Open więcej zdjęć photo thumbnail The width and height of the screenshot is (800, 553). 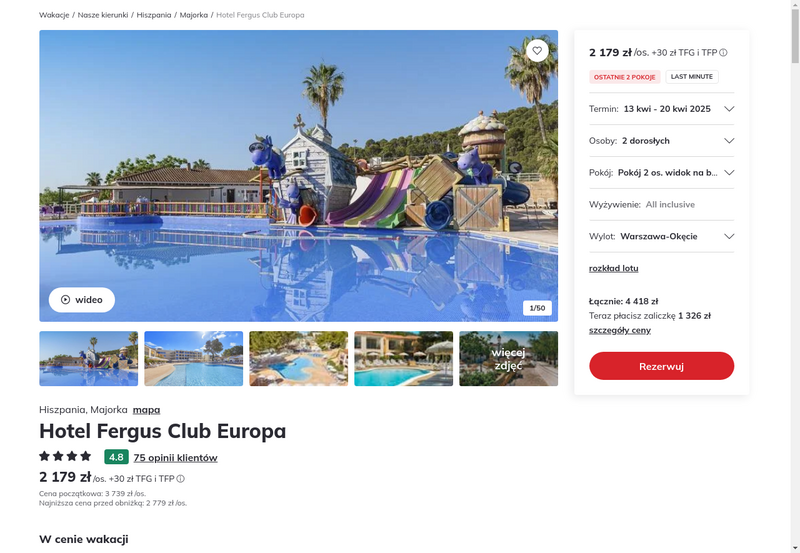pyautogui.click(x=508, y=359)
